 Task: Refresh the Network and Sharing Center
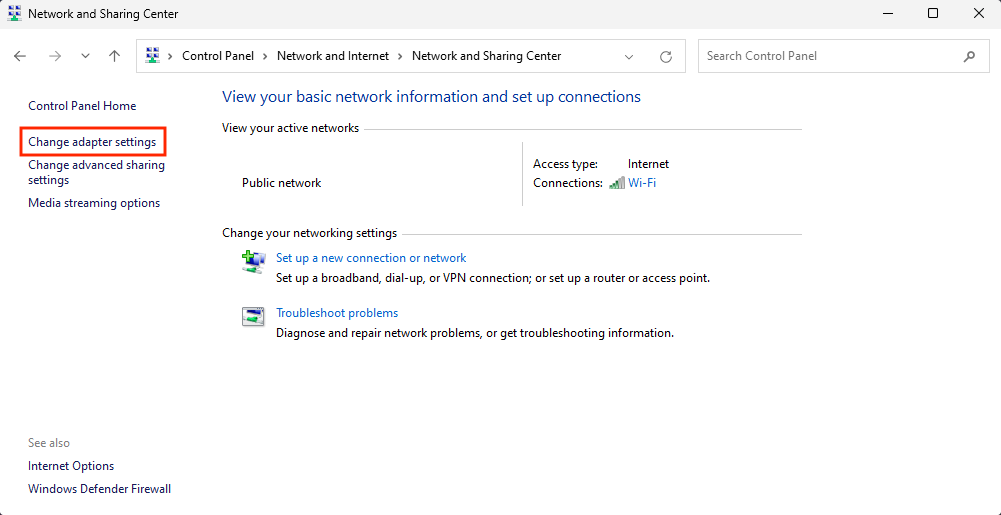[x=666, y=56]
